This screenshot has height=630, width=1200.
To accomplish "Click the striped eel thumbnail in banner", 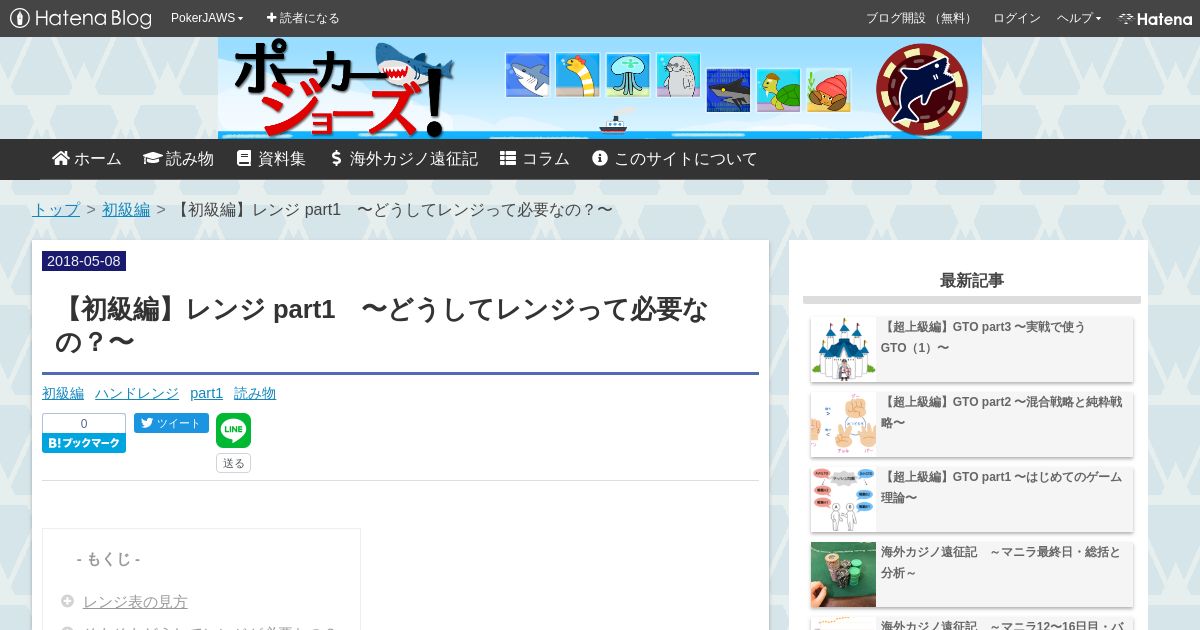I will coord(577,75).
